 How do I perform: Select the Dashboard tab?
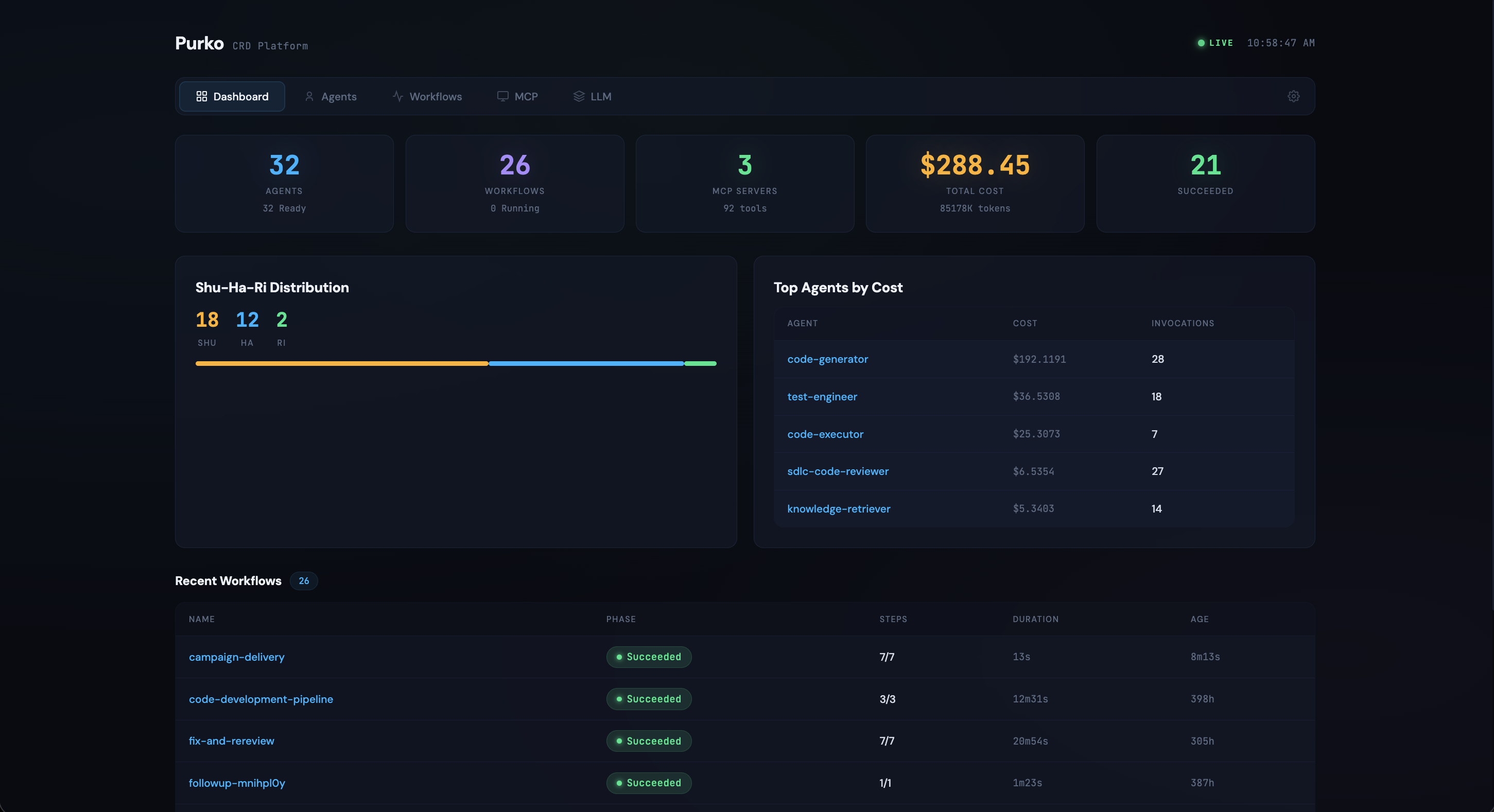[232, 96]
